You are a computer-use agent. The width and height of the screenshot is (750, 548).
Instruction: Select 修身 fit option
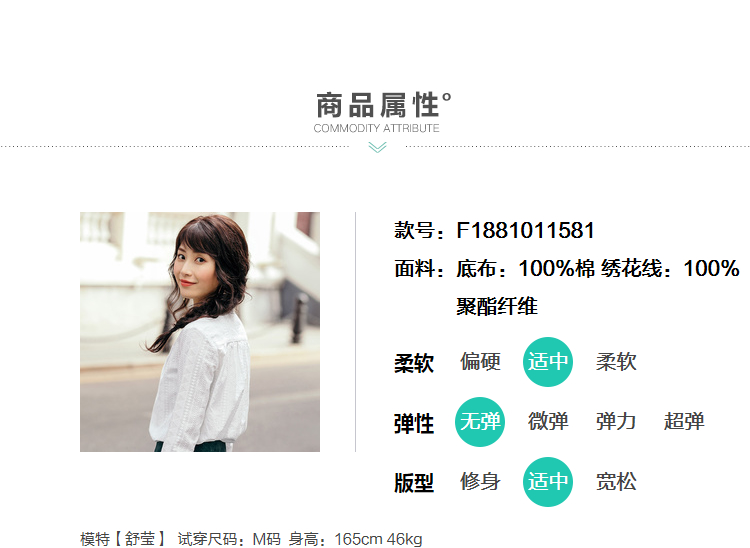480,482
